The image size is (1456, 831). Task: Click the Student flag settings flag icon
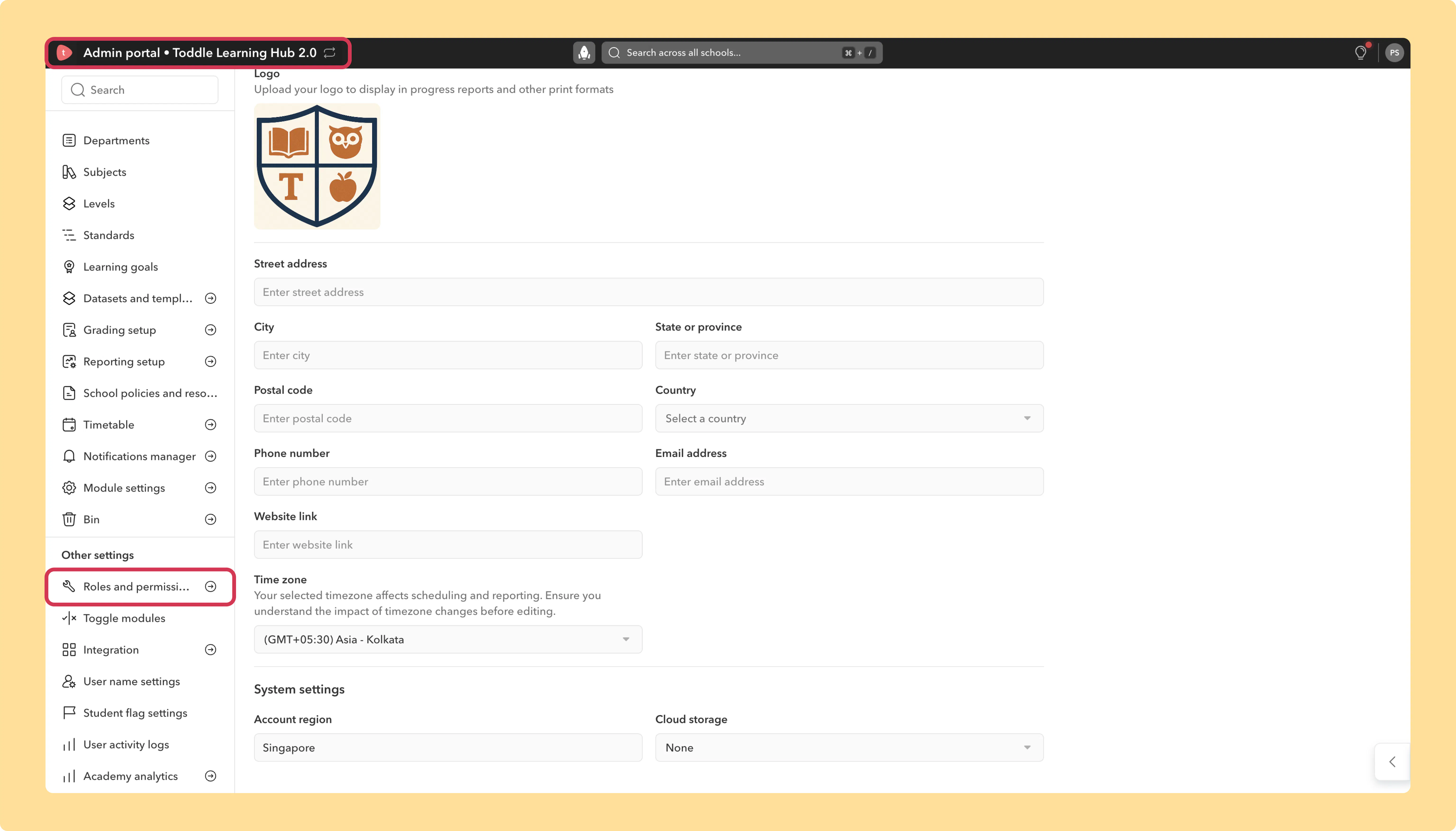[x=69, y=713]
